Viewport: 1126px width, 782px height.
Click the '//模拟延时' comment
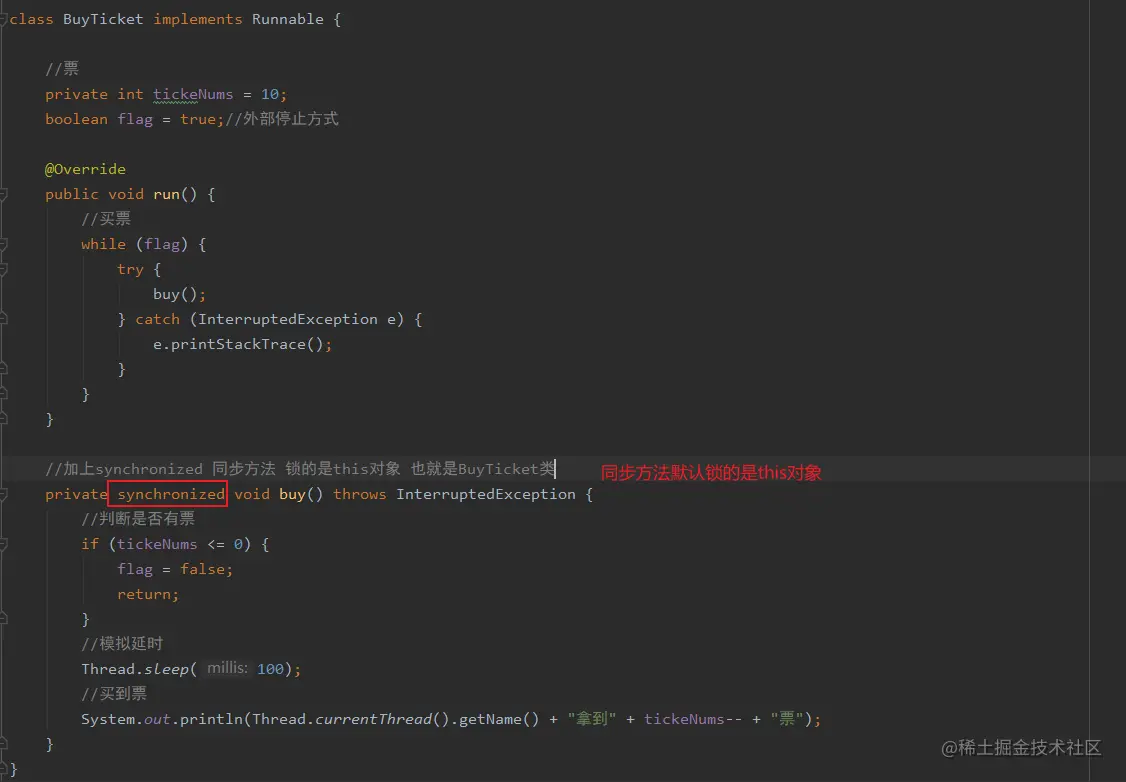coord(122,643)
